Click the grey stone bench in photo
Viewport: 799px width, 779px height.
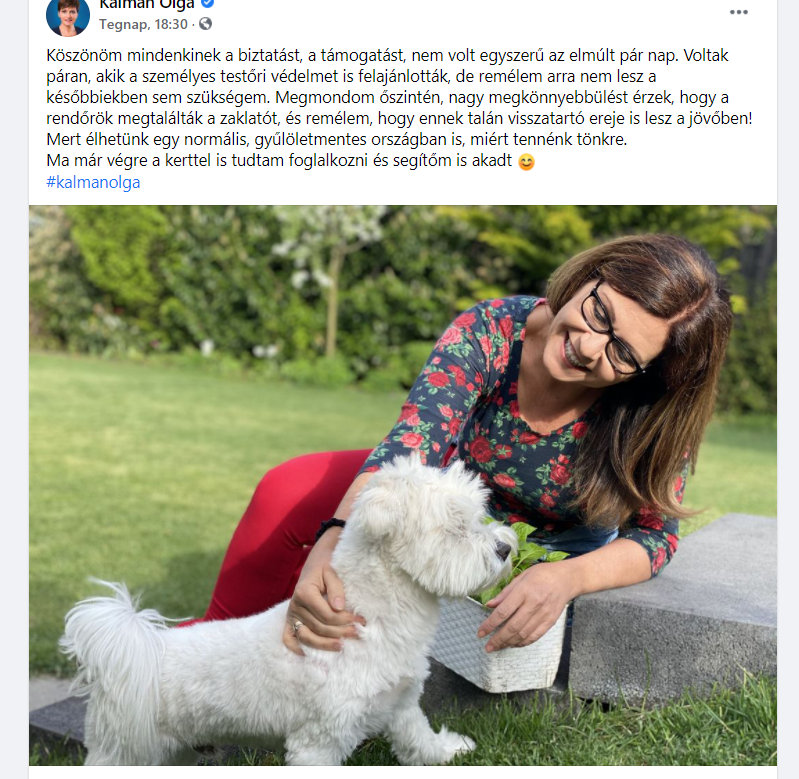(673, 609)
